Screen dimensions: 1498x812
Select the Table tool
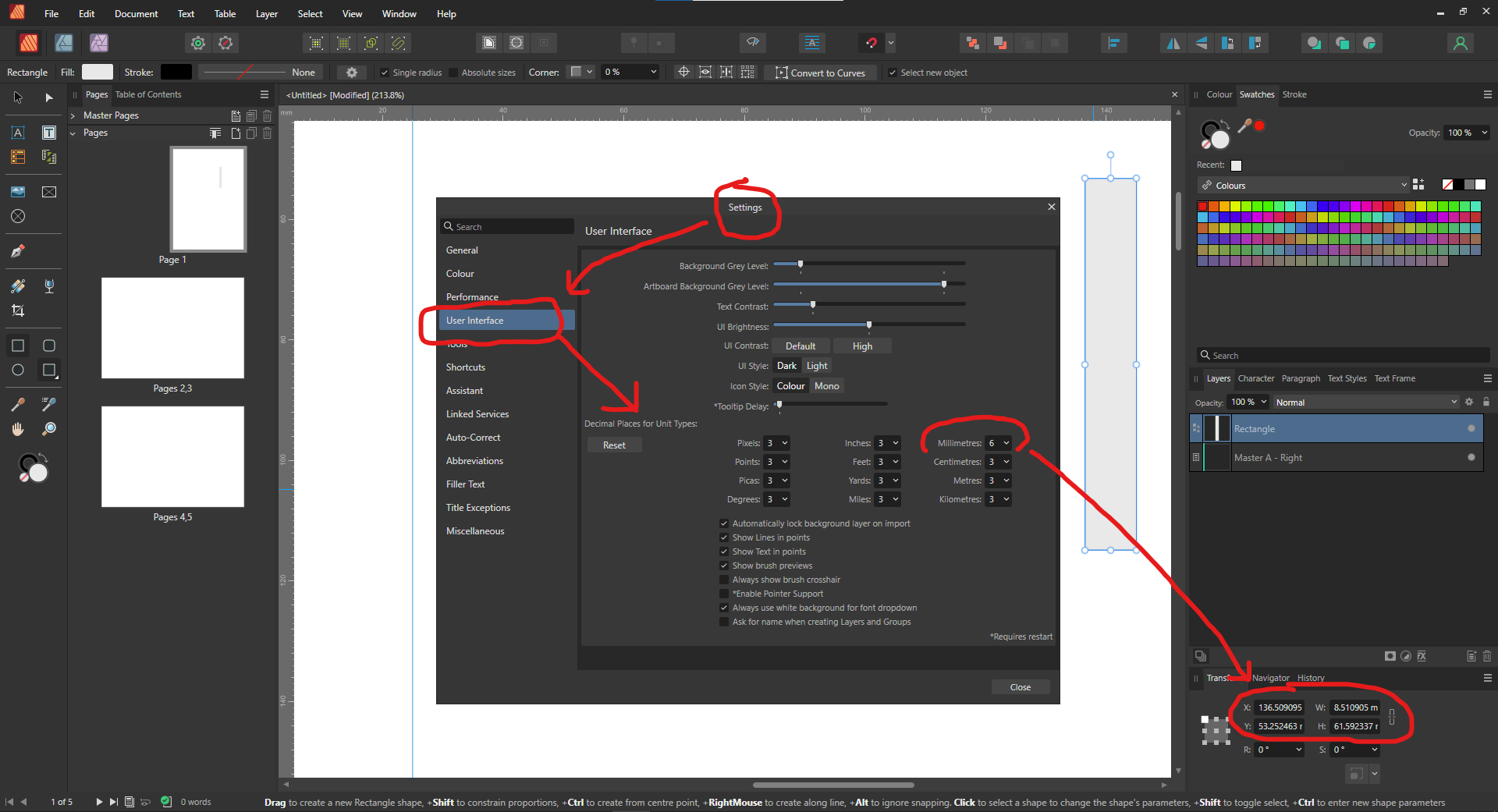[x=18, y=157]
